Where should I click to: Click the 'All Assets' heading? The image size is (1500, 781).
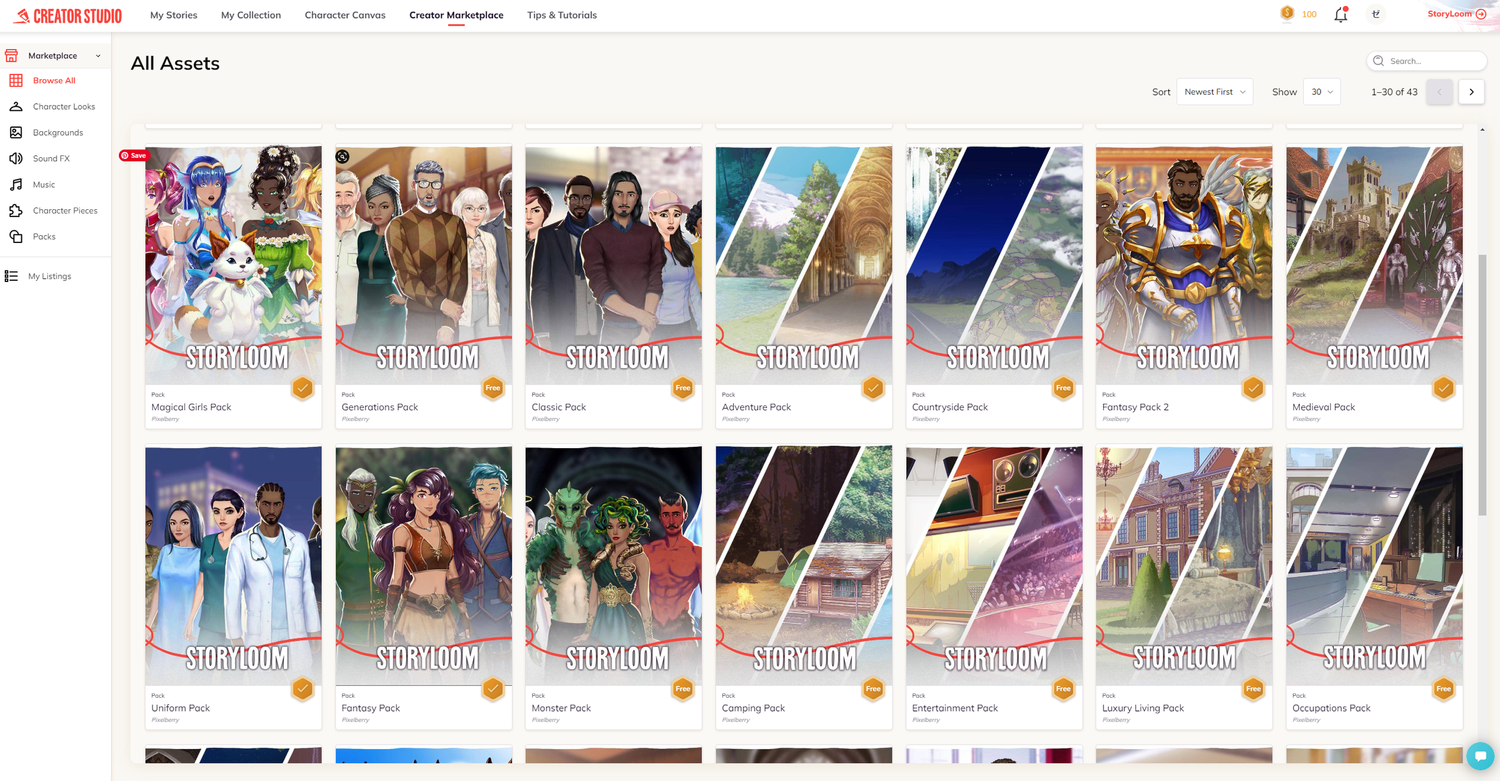175,63
